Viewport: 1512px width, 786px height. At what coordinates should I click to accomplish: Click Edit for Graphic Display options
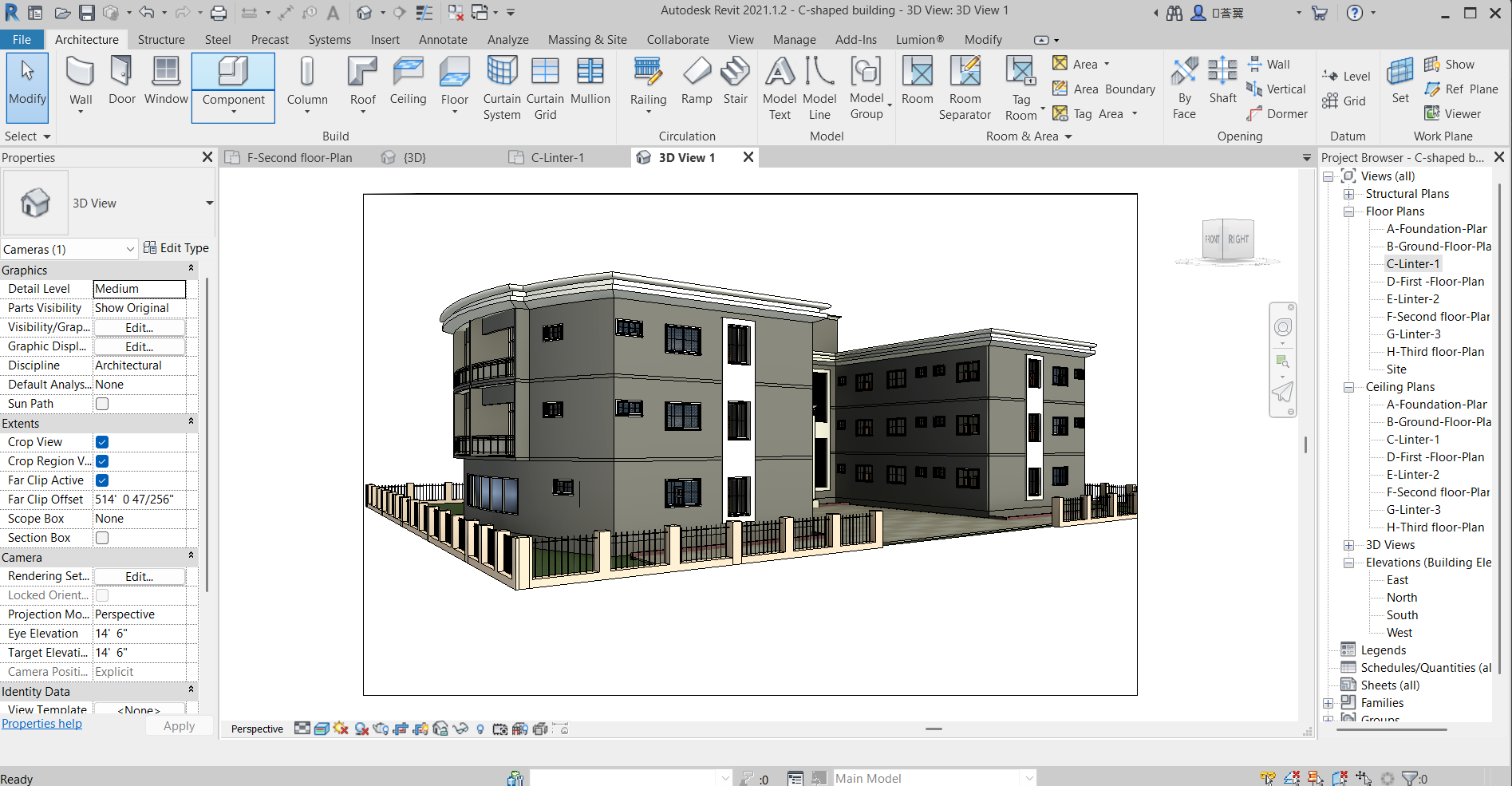tap(140, 346)
